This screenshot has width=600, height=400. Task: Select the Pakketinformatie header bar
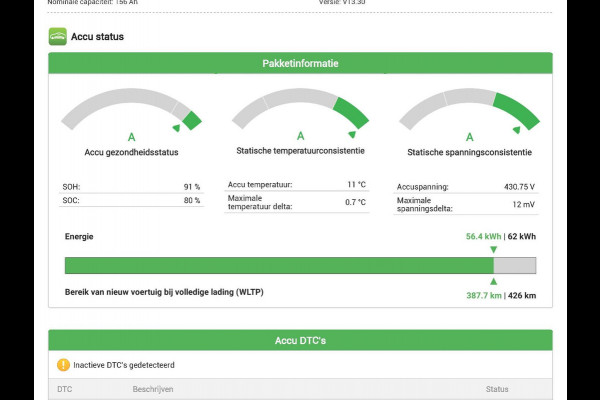click(300, 63)
